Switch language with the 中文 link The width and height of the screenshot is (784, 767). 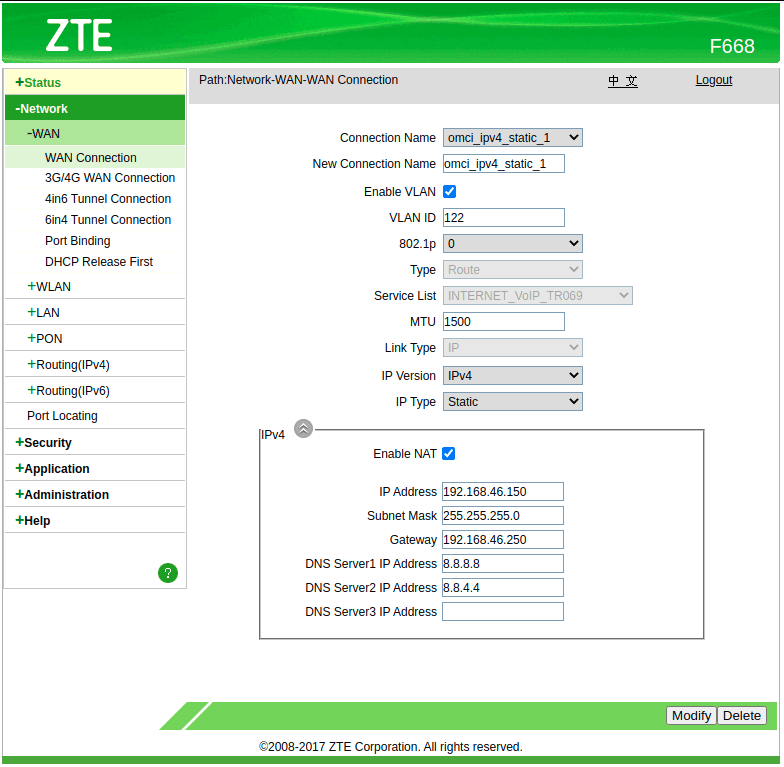coord(622,81)
